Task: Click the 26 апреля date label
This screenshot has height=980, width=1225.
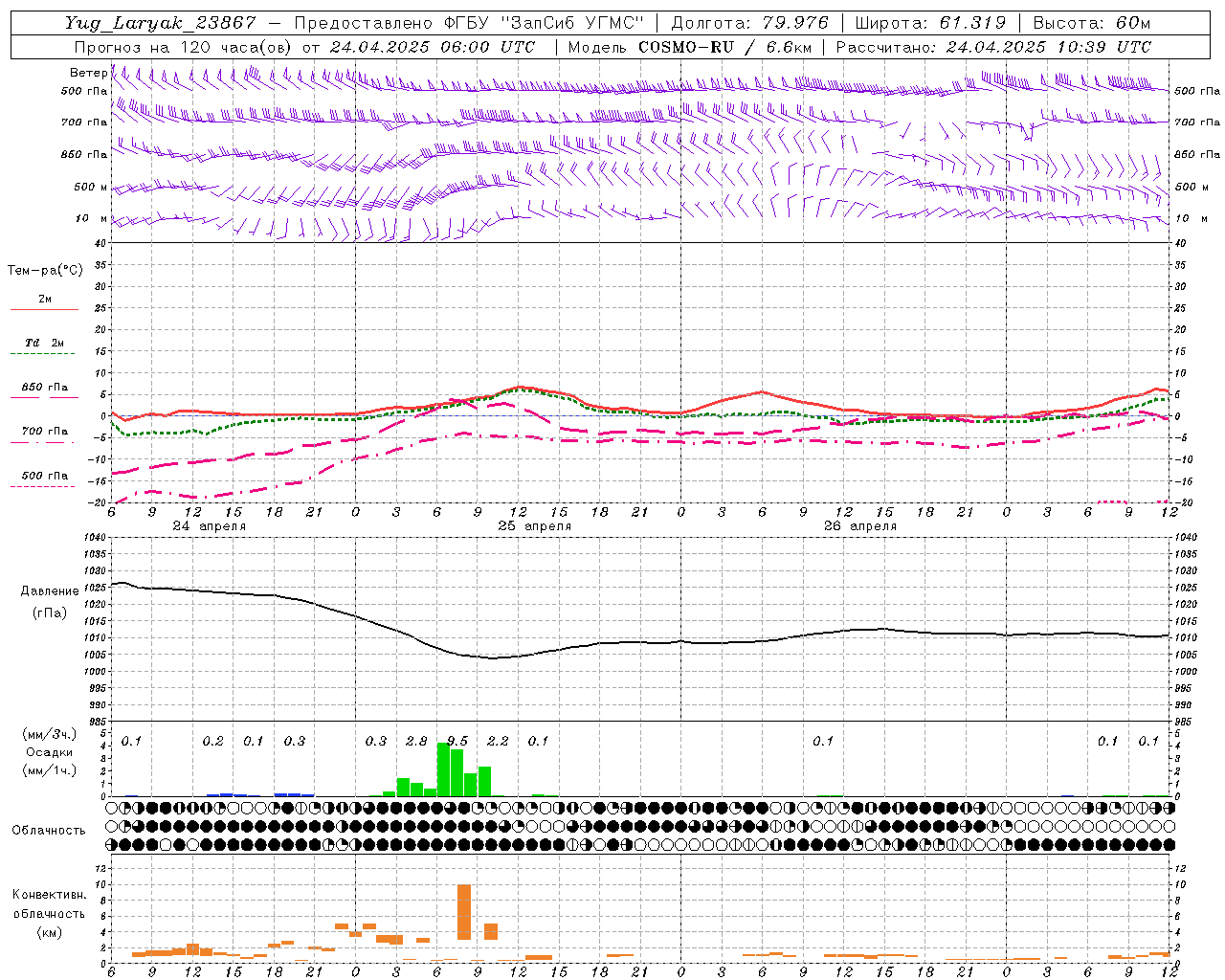Action: point(860,526)
